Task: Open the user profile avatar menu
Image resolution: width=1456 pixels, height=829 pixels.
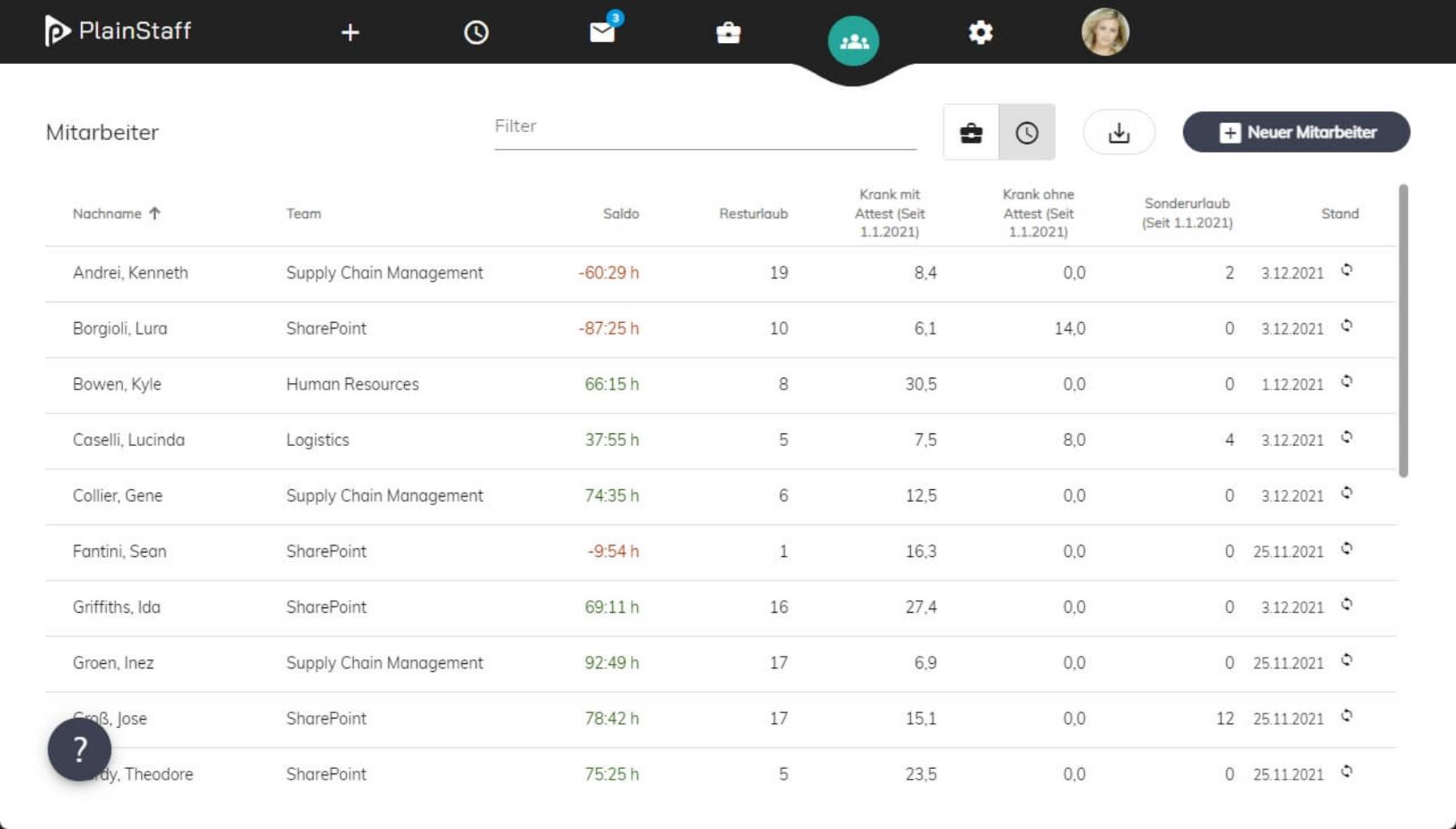Action: click(1105, 32)
